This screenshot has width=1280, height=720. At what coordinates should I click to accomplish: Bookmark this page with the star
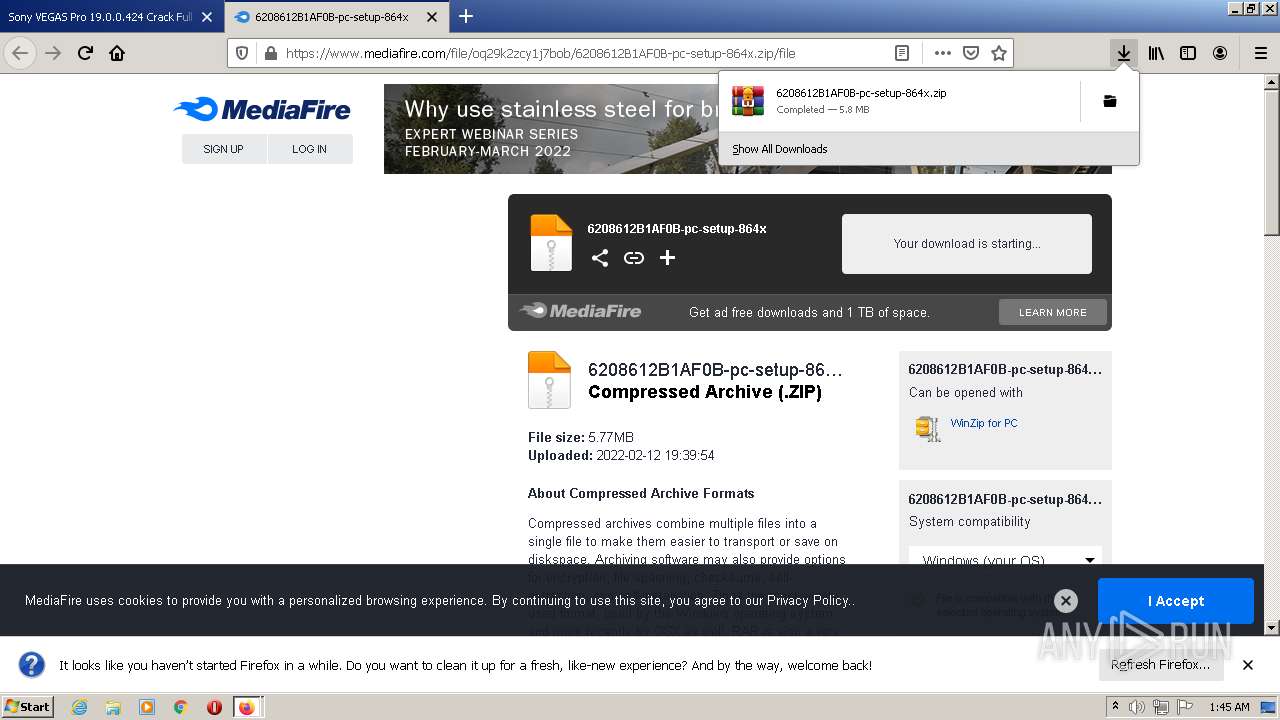998,54
